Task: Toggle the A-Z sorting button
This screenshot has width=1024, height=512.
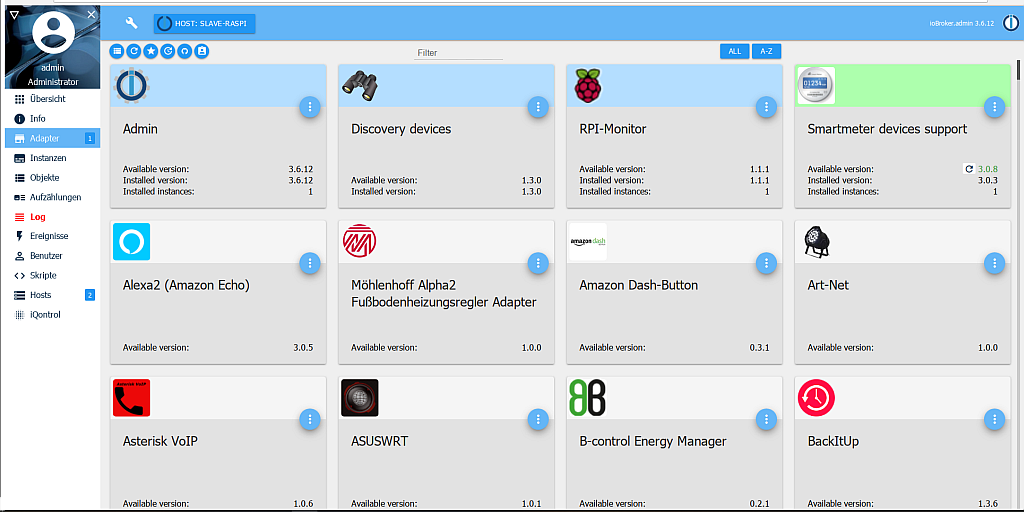Action: tap(767, 51)
